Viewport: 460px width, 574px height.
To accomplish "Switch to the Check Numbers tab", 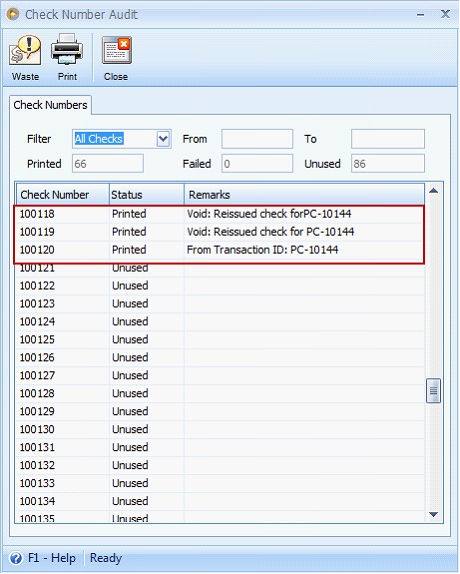I will tap(50, 105).
